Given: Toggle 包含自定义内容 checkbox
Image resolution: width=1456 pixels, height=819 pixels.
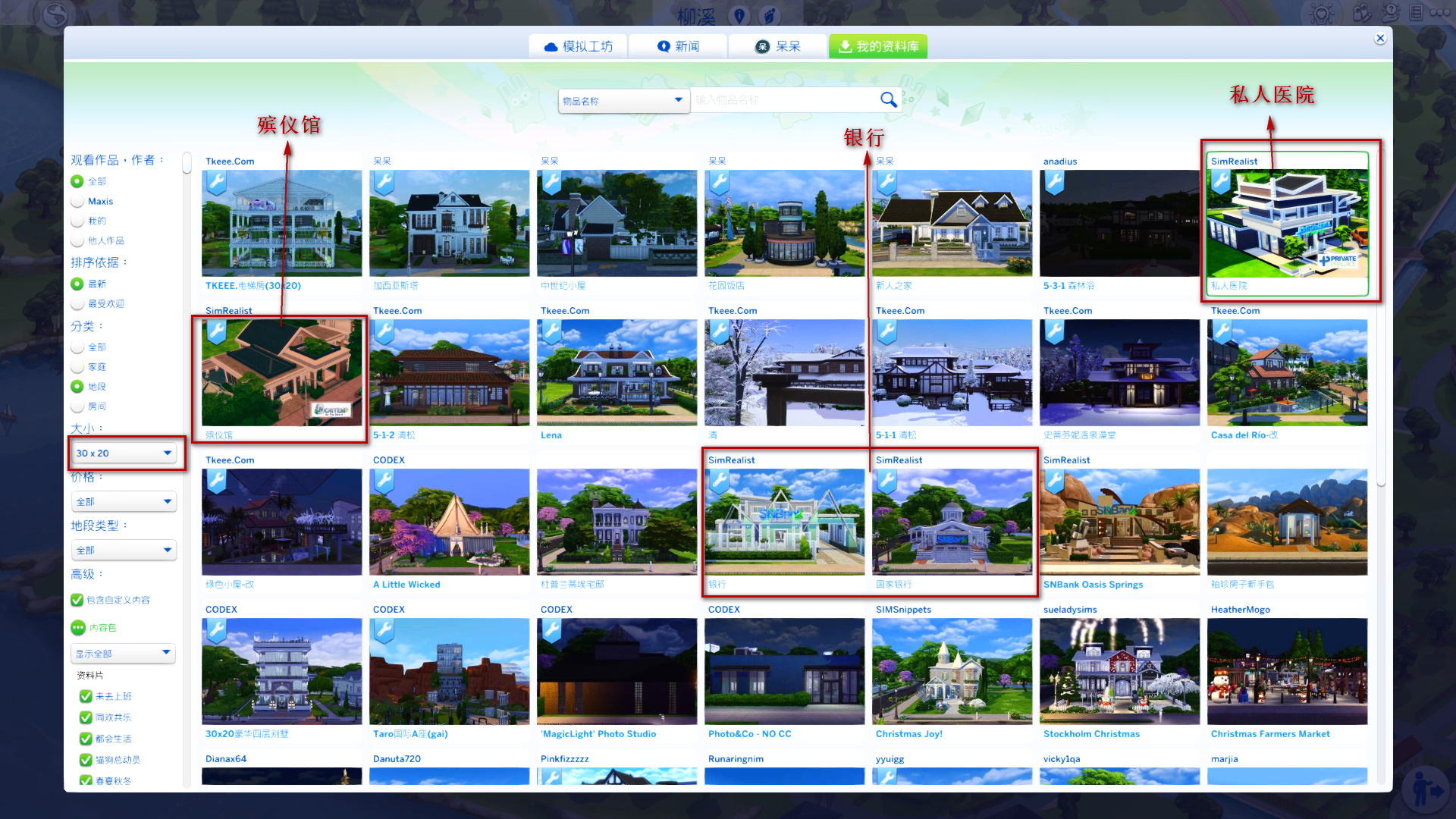Looking at the screenshot, I should point(77,600).
